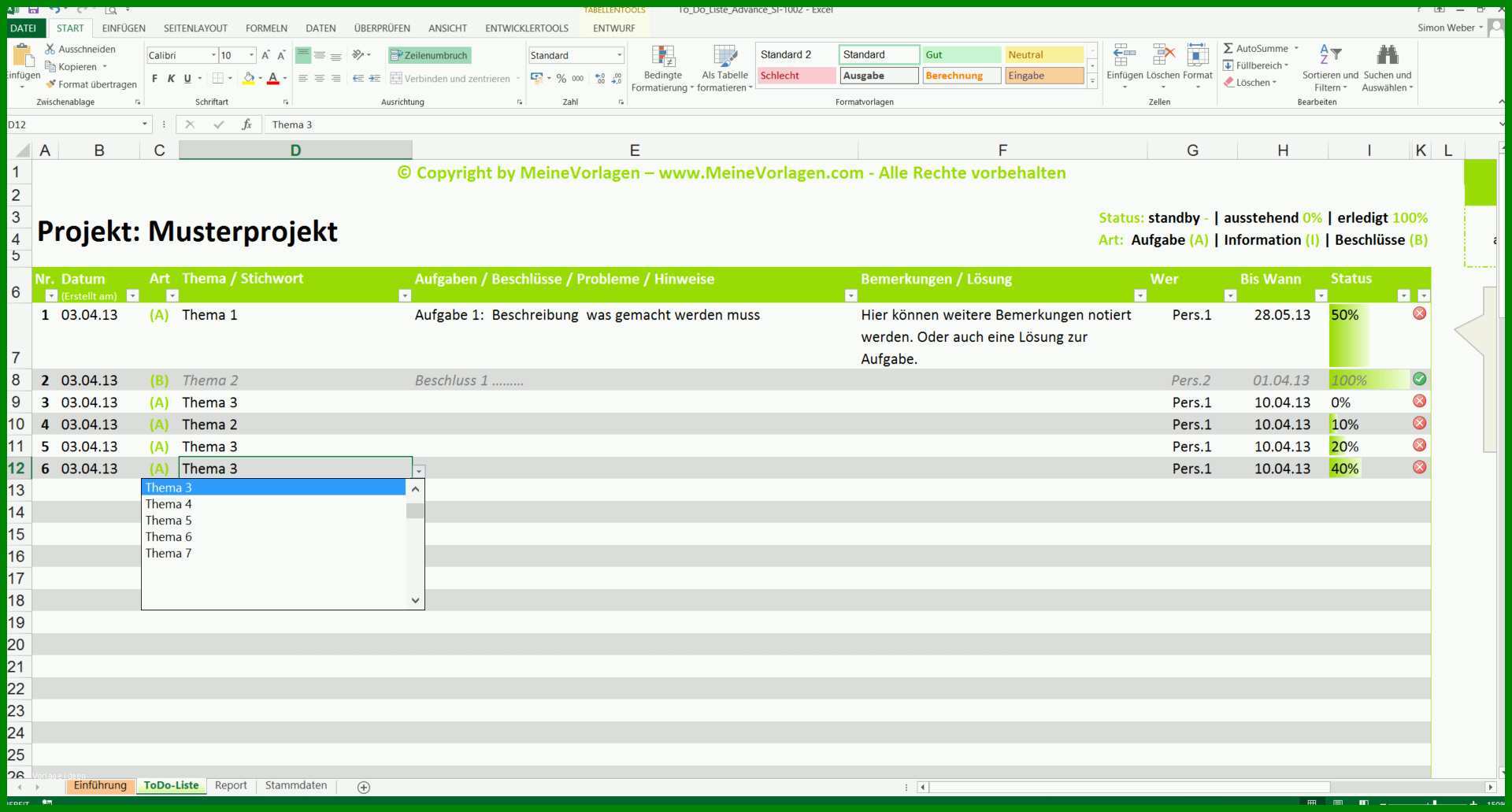Click the Löschen cells icon

[1163, 55]
